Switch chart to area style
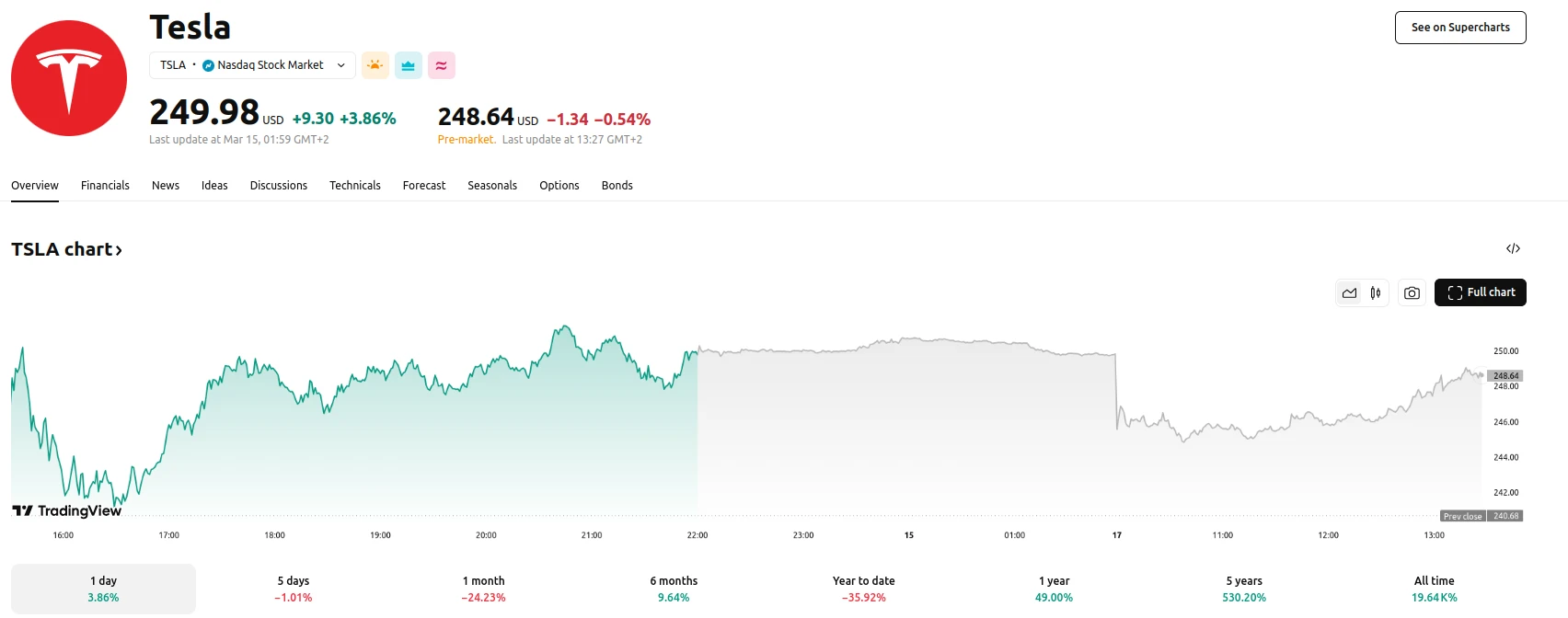The height and width of the screenshot is (618, 1568). pyautogui.click(x=1349, y=292)
